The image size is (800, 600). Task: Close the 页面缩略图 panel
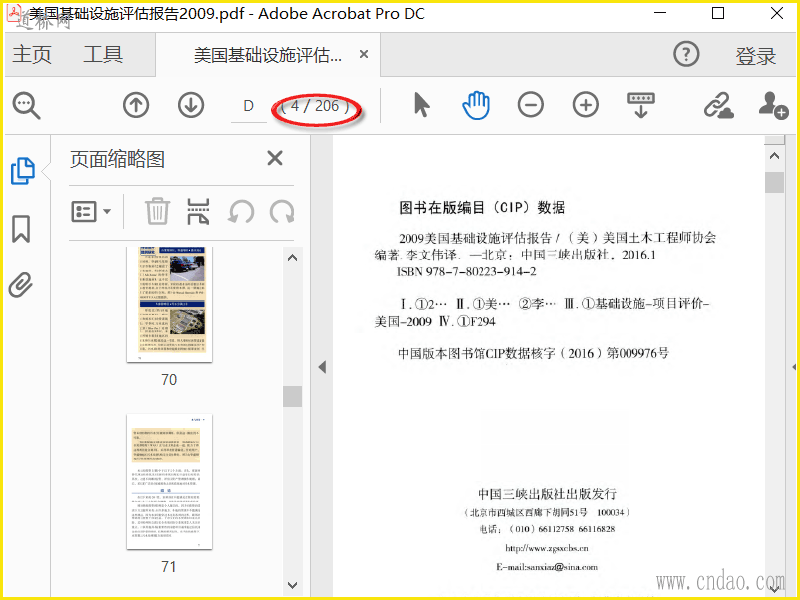275,158
